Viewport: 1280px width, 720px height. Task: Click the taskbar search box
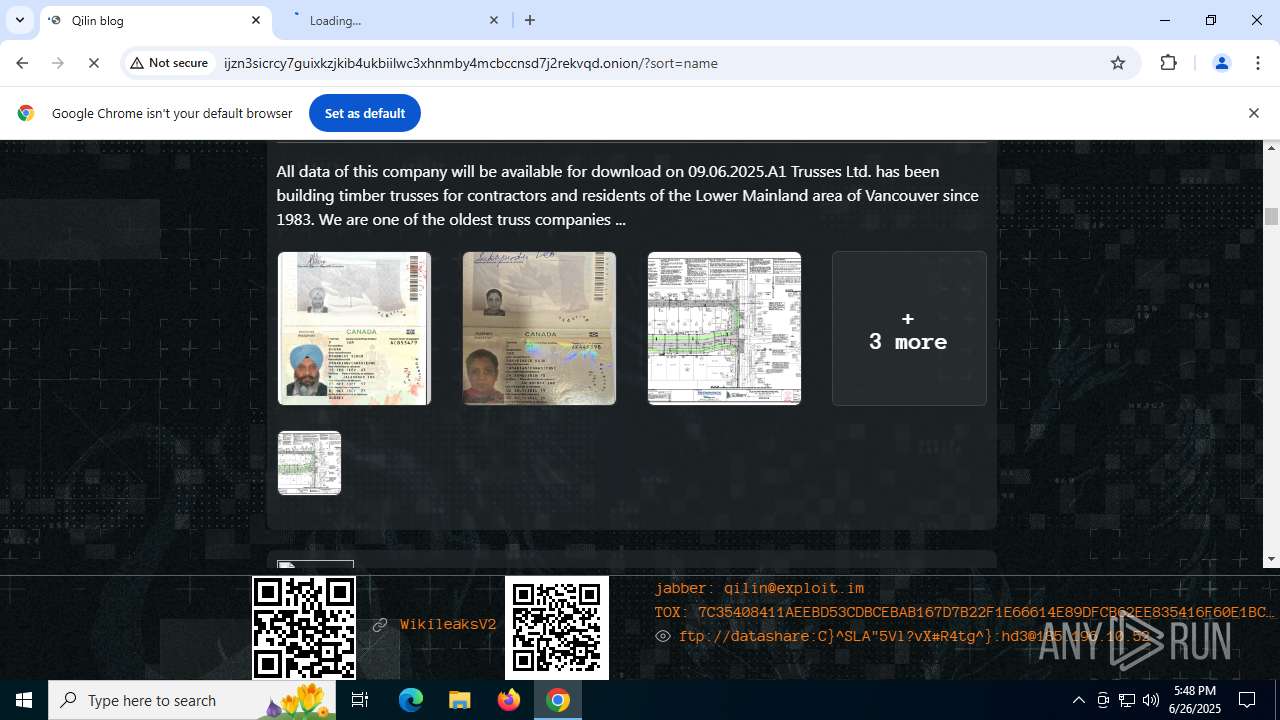coord(192,700)
